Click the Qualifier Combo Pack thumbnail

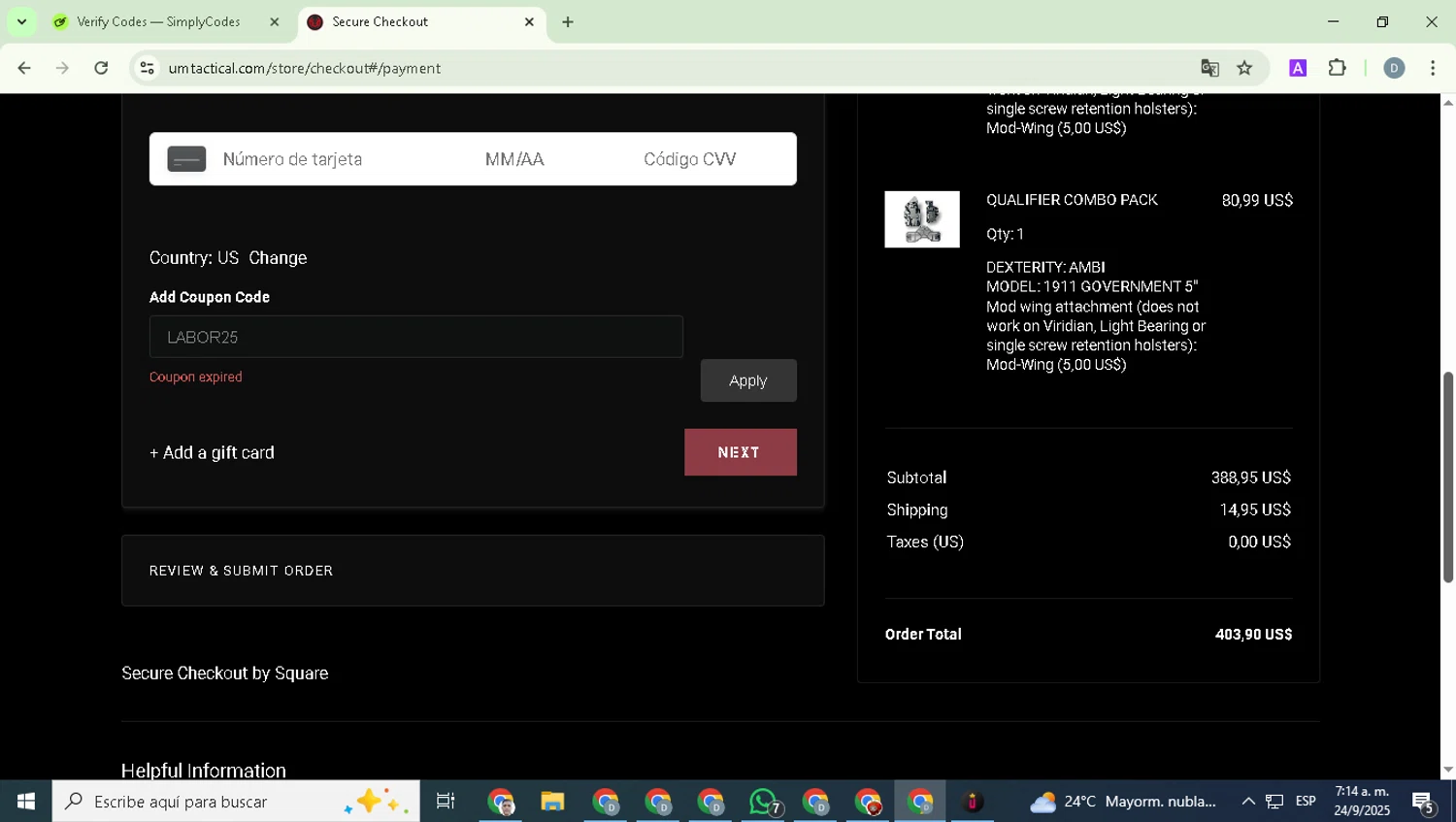922,219
